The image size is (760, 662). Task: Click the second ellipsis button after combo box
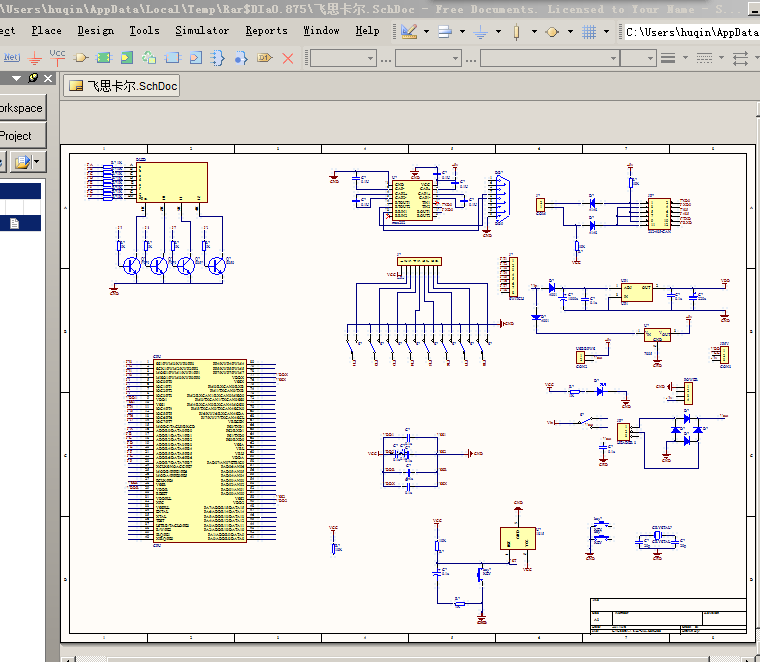point(471,59)
